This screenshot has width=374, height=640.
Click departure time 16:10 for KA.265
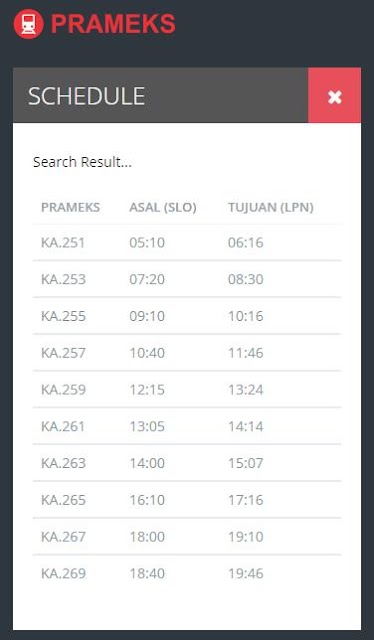point(147,500)
